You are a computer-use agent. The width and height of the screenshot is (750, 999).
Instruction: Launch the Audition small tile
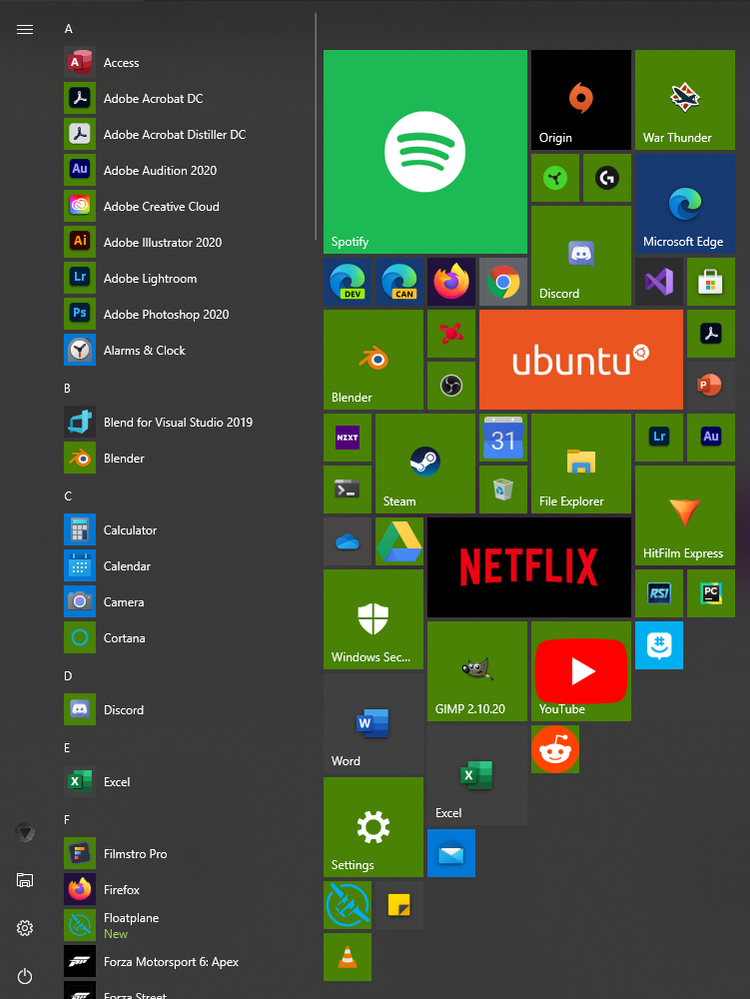point(711,438)
